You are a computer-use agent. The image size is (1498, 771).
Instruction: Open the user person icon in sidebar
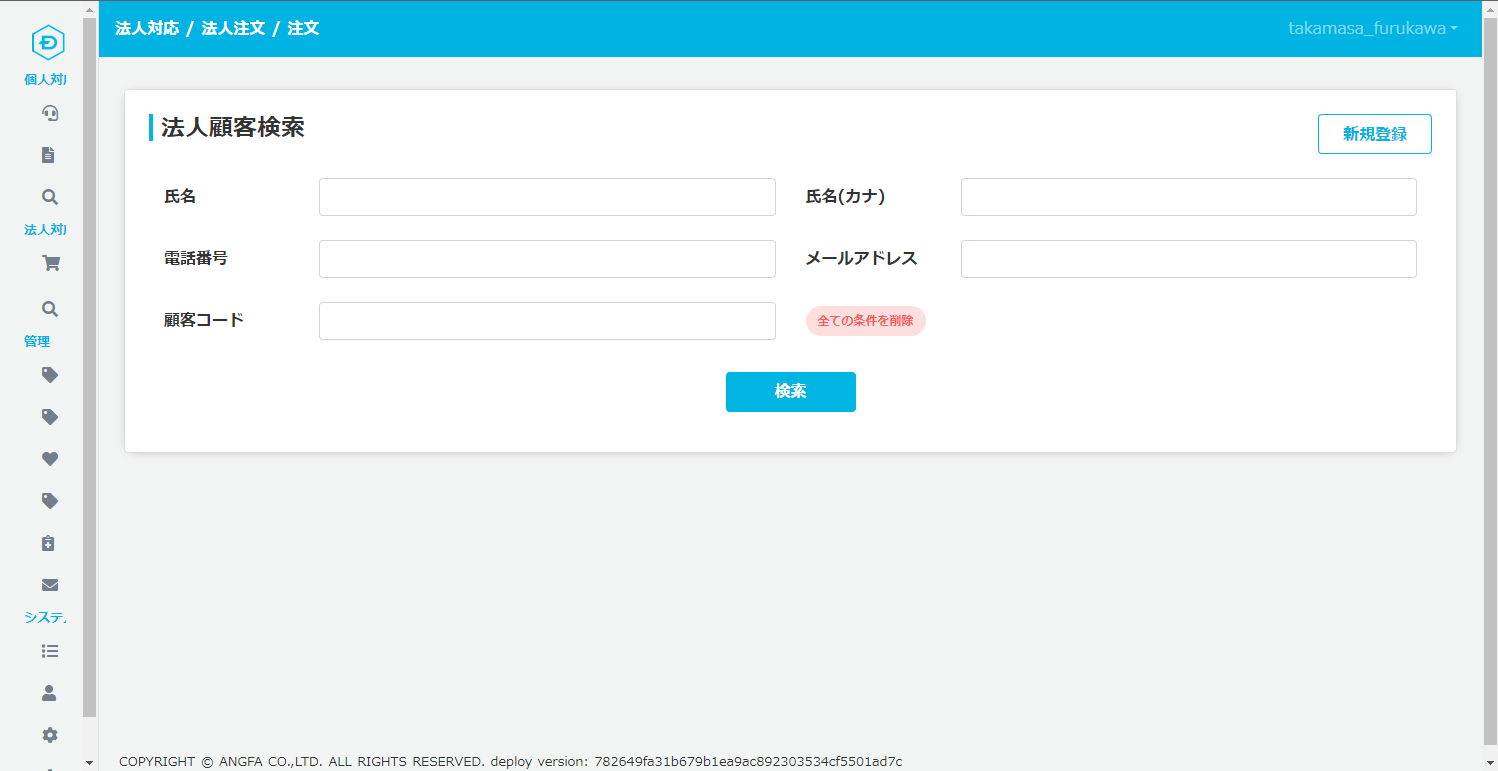tap(49, 693)
